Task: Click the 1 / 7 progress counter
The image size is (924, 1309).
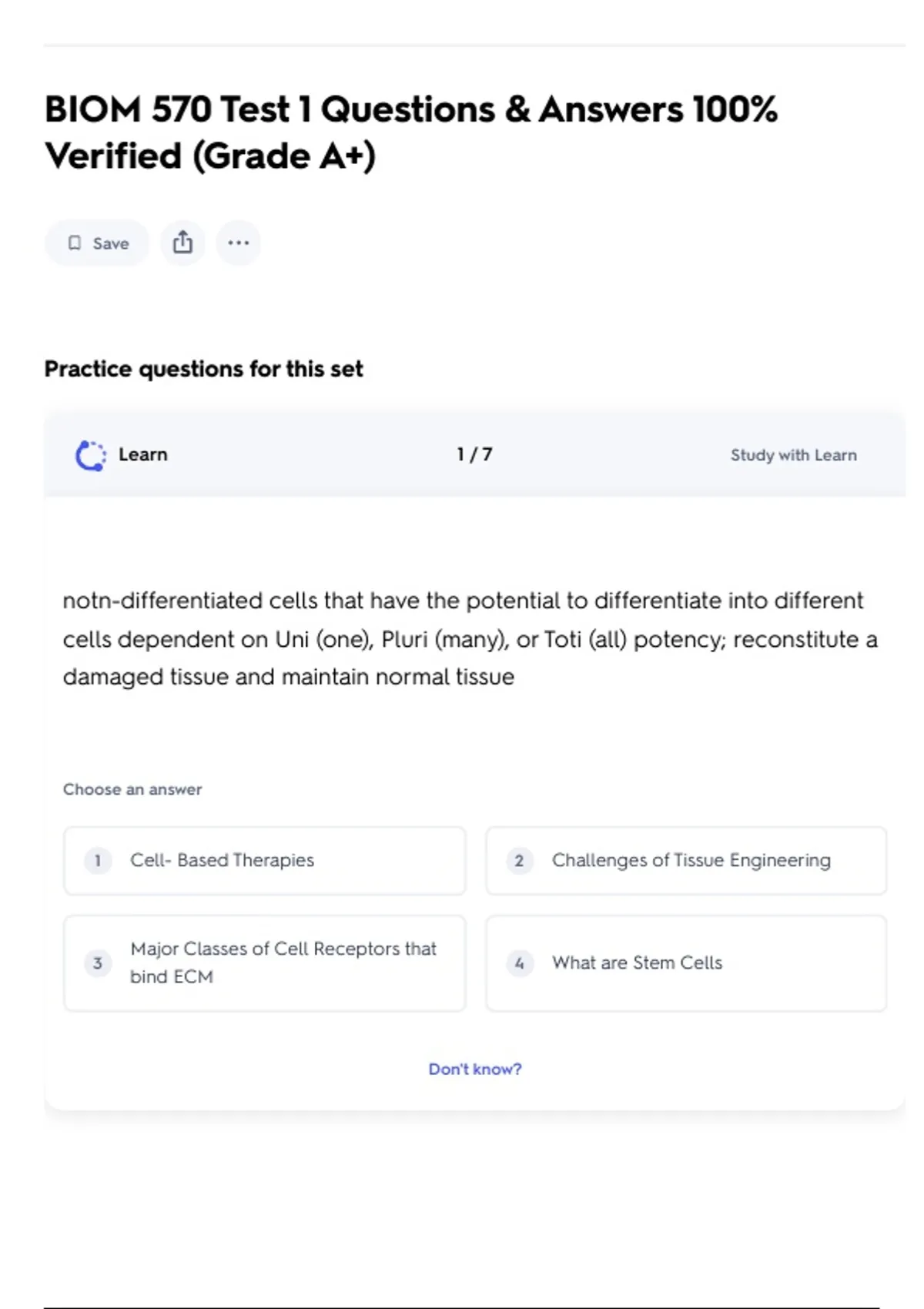Action: (474, 454)
